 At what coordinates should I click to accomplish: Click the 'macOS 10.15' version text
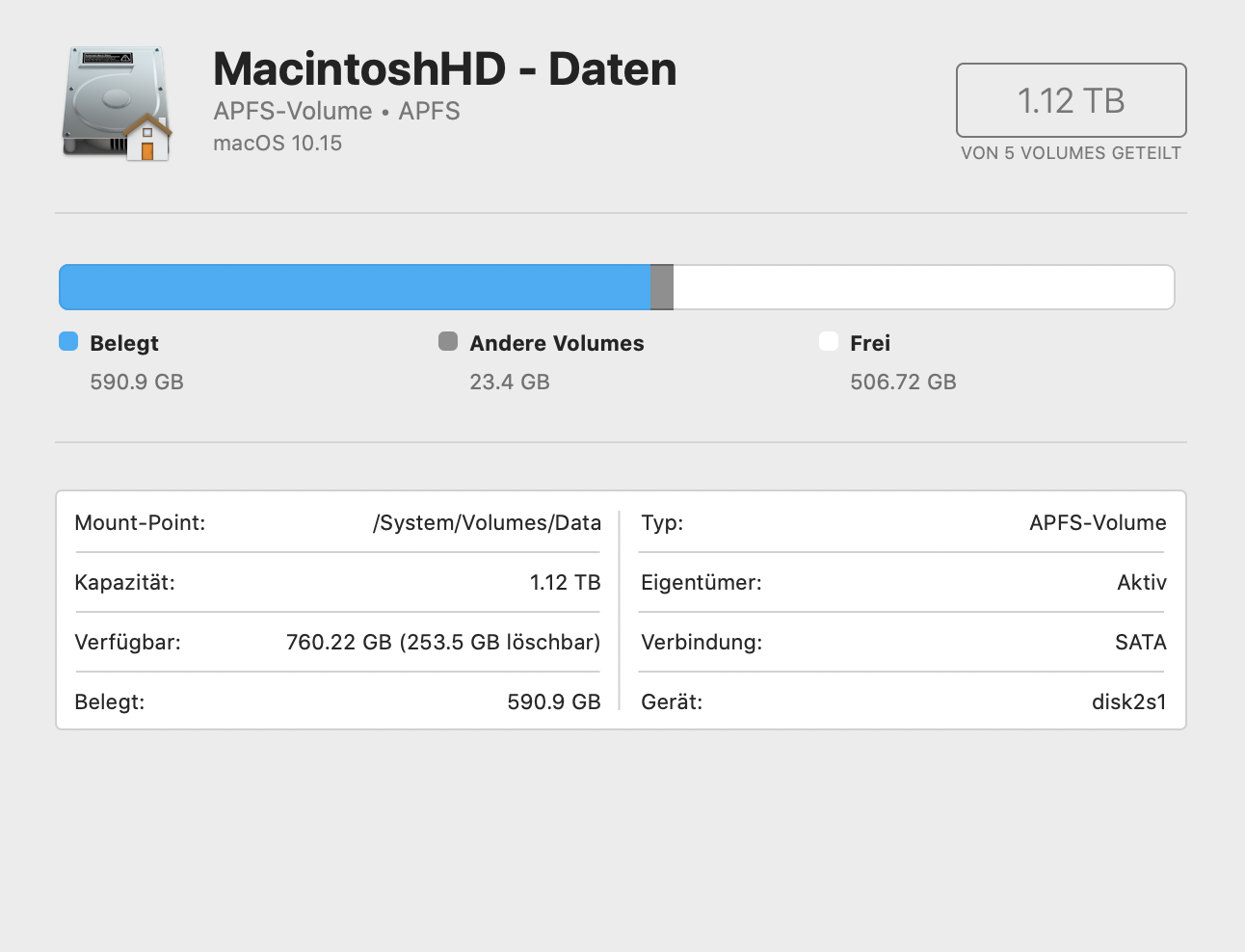278,144
